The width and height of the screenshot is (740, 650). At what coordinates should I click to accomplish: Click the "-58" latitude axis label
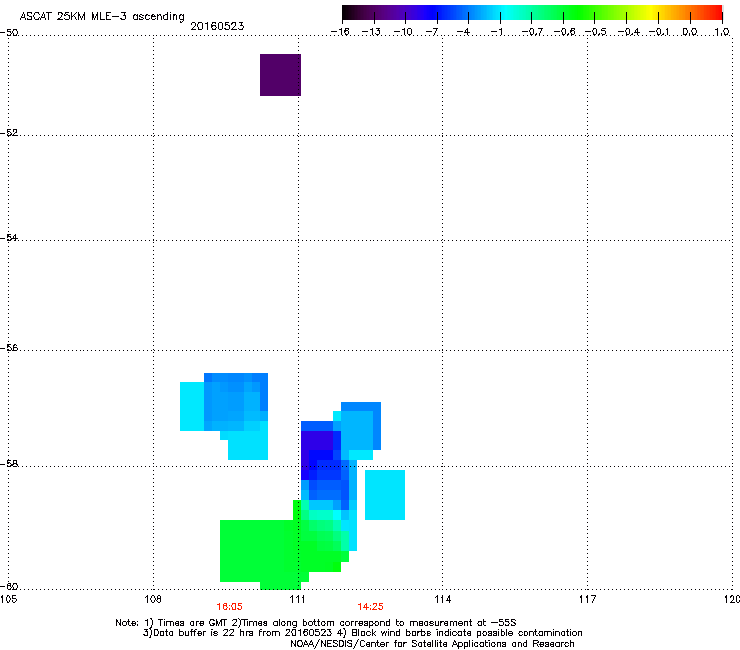tap(9, 464)
